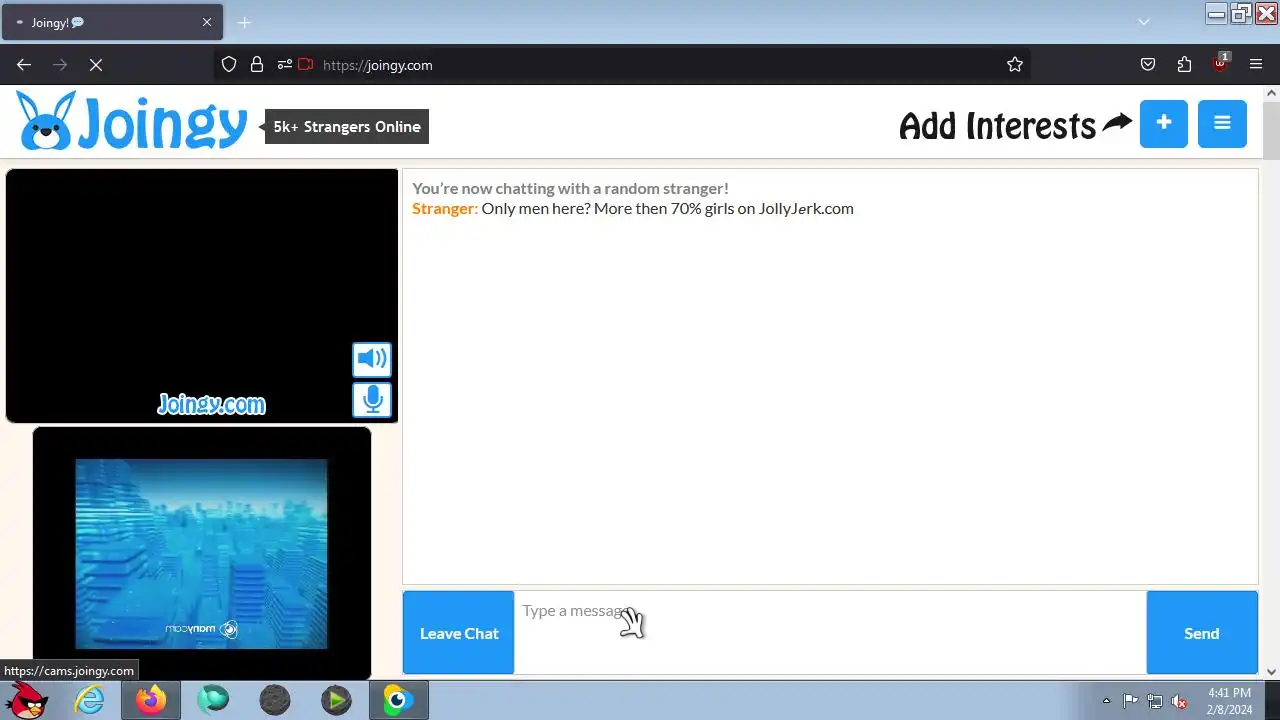The height and width of the screenshot is (720, 1280).
Task: Toggle the microphone button
Action: coord(372,400)
